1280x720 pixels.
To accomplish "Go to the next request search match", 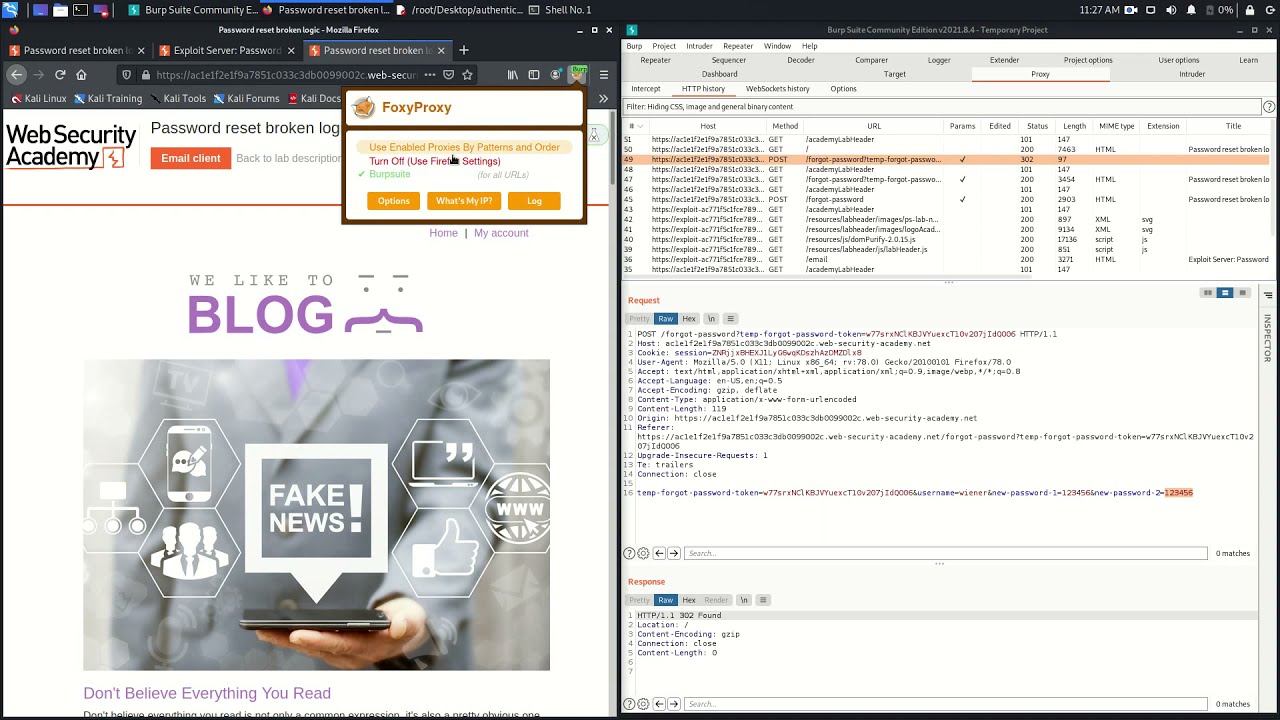I will [x=674, y=553].
